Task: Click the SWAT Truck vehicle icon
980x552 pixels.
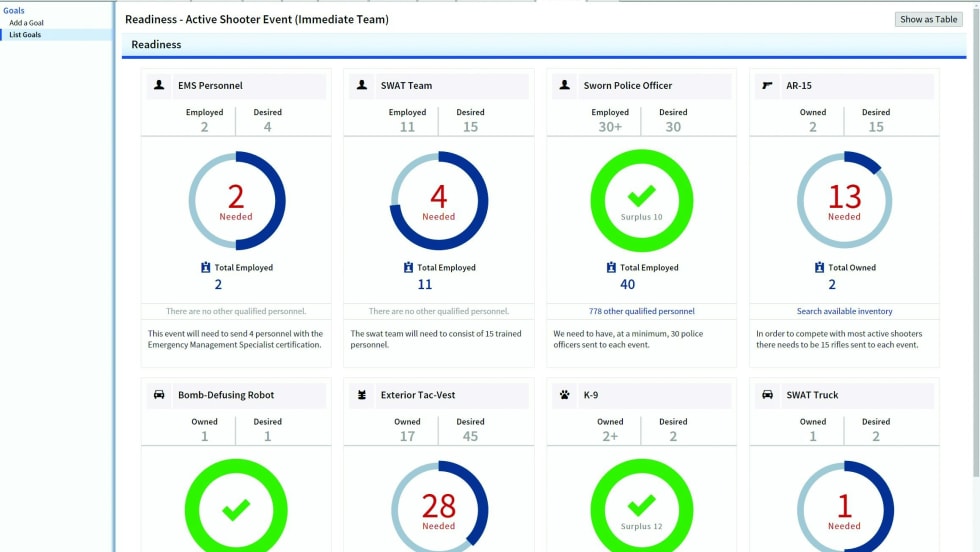Action: click(x=767, y=395)
